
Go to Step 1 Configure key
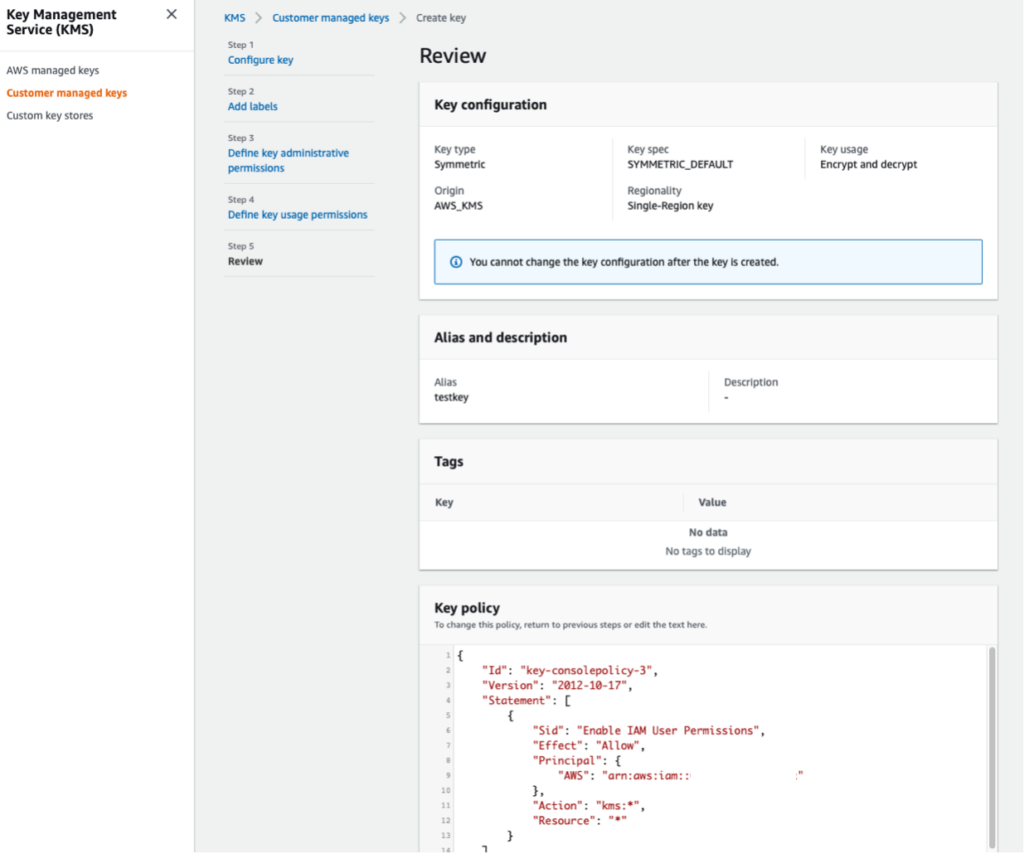click(260, 59)
